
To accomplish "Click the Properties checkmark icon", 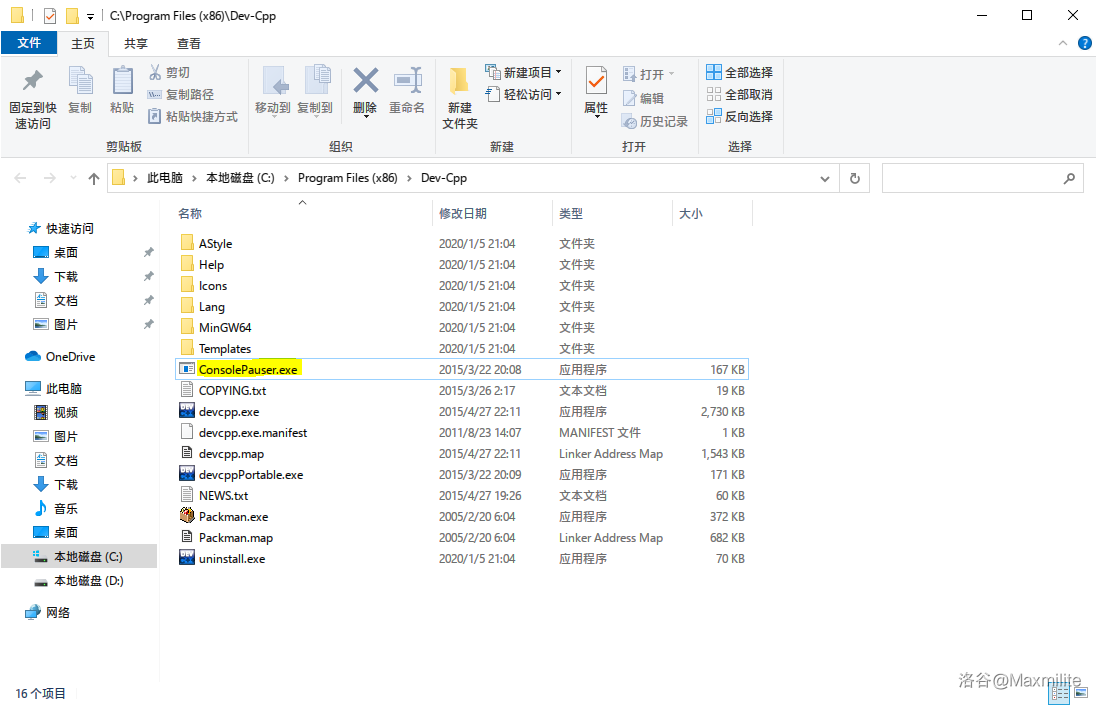I will (596, 81).
